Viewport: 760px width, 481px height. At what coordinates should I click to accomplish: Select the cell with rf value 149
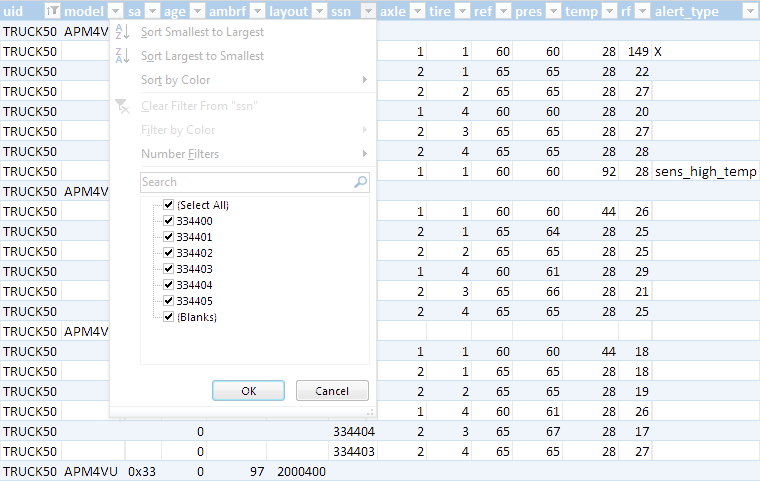635,51
